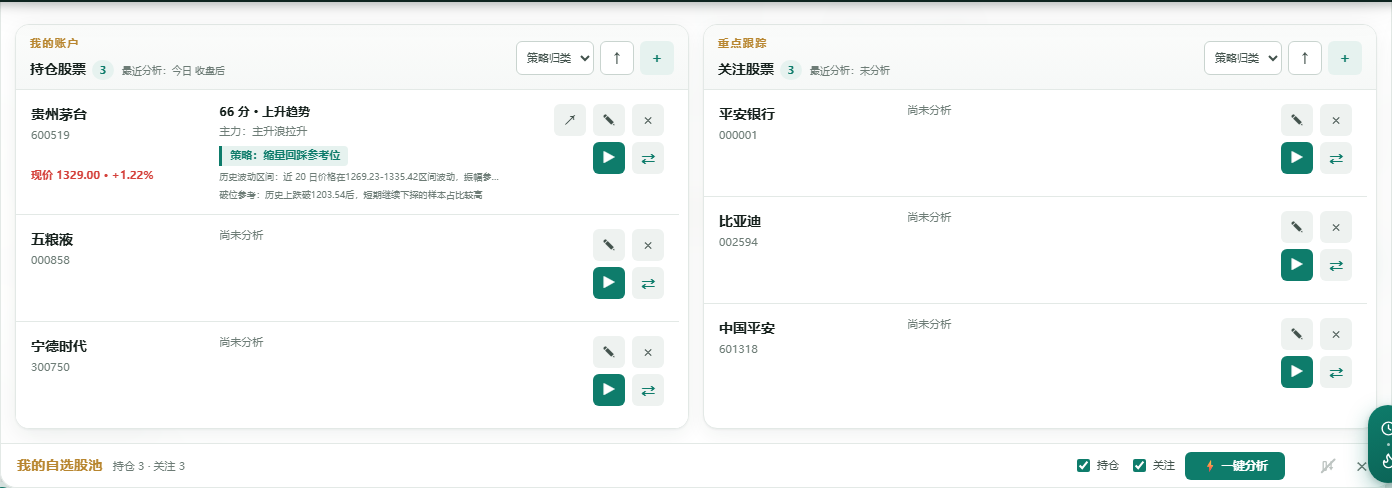Click the stock code 002594
Viewport: 1392px width, 488px height.
[x=739, y=242]
